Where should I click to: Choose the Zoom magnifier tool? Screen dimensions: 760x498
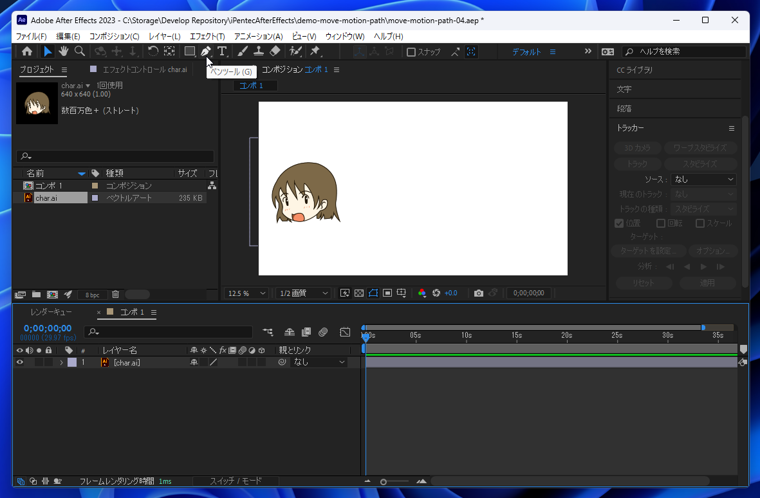80,52
